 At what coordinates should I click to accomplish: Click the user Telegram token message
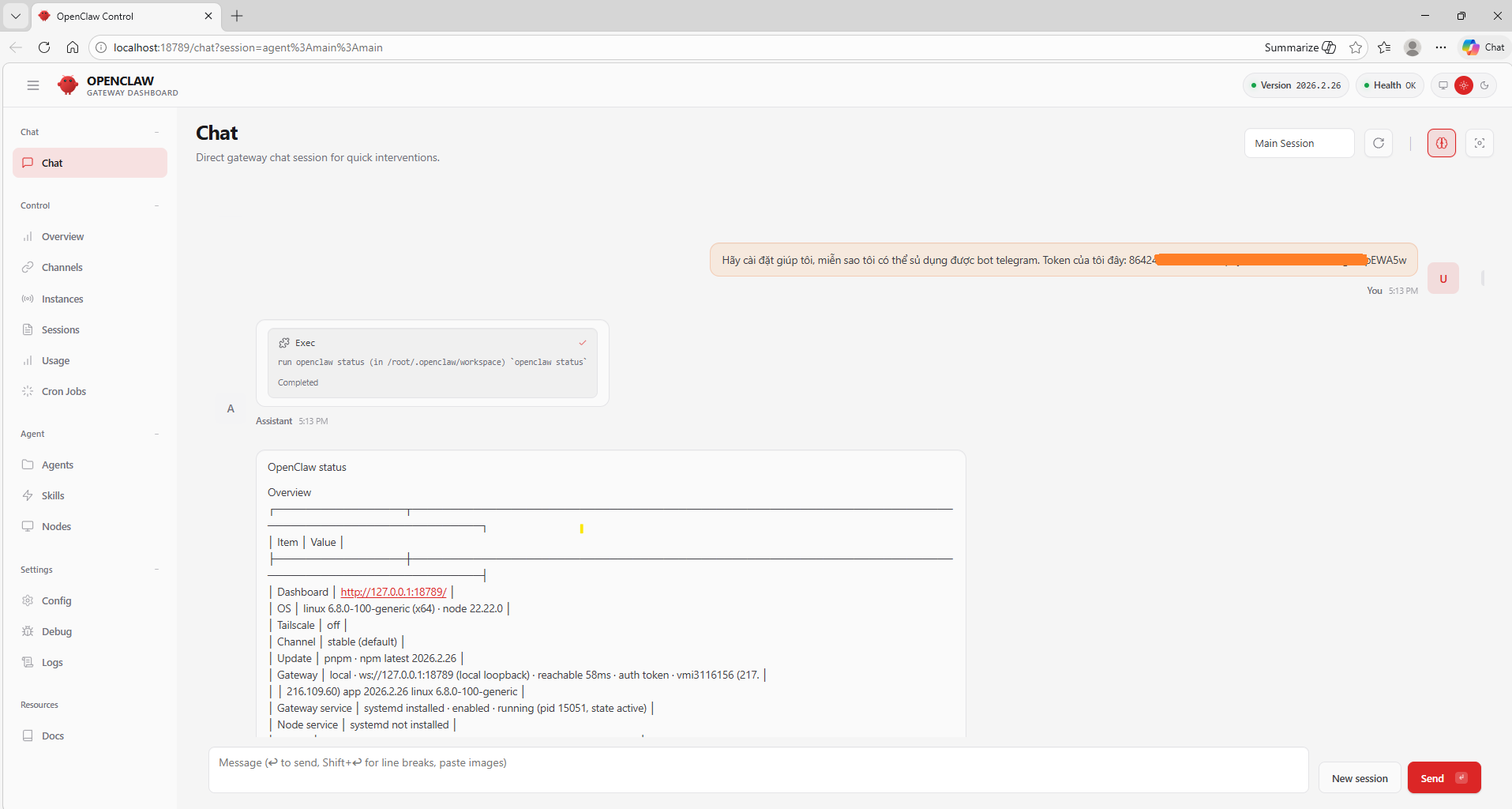[x=1064, y=260]
